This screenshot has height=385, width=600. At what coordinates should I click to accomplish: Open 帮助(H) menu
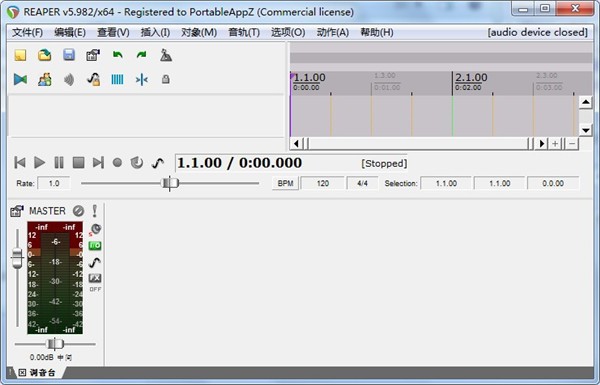pos(377,33)
